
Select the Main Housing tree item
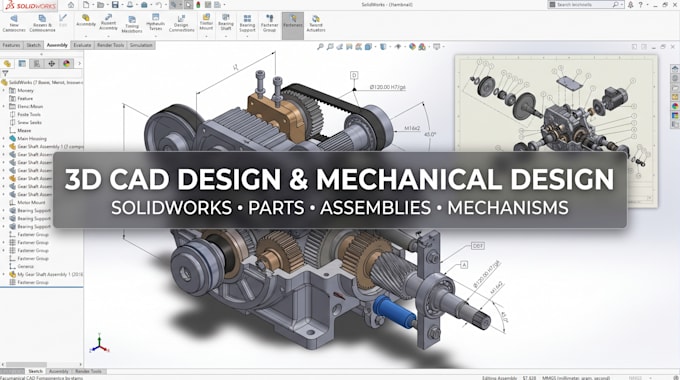click(32, 139)
